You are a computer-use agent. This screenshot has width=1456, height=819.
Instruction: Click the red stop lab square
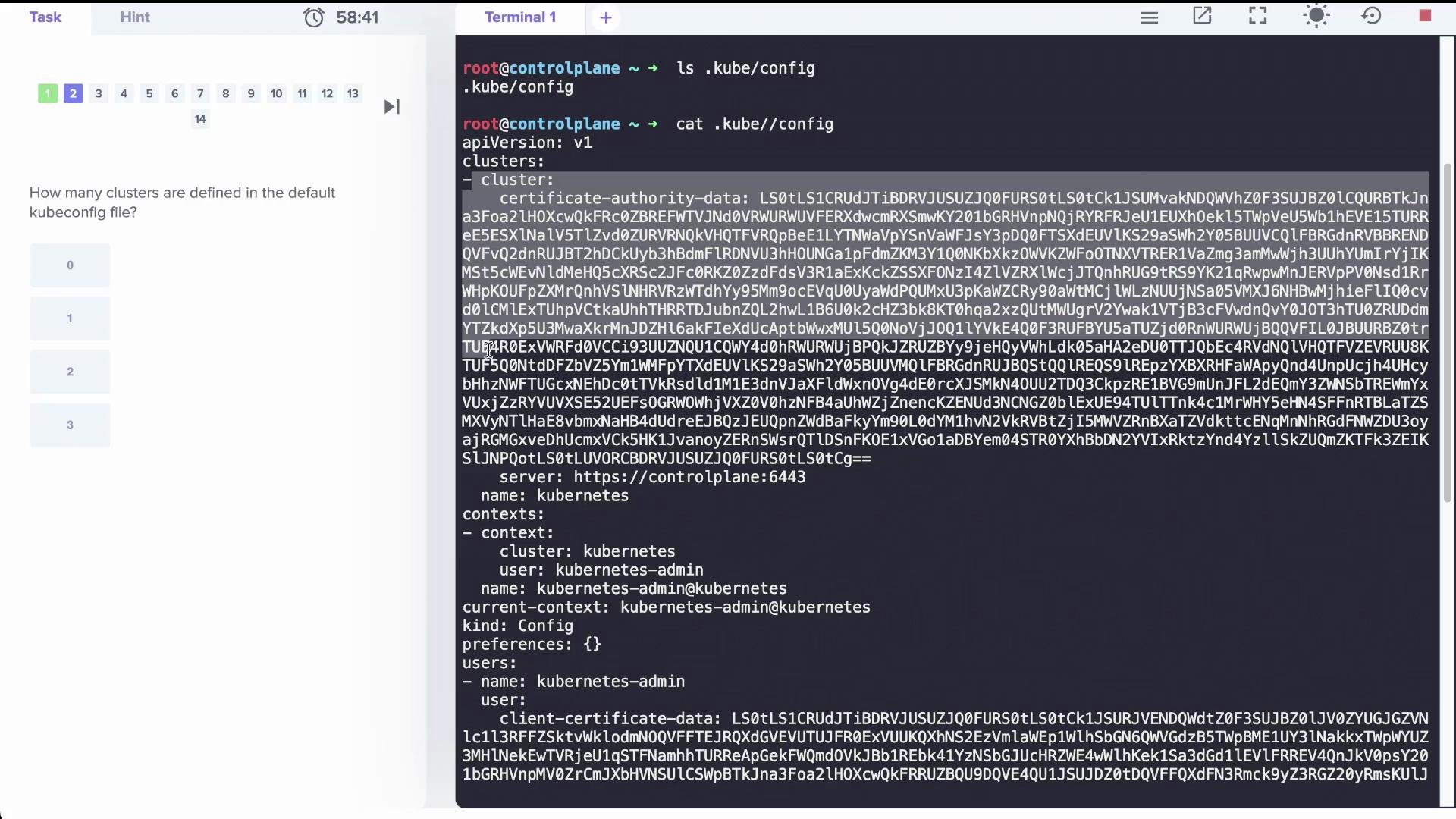1425,16
